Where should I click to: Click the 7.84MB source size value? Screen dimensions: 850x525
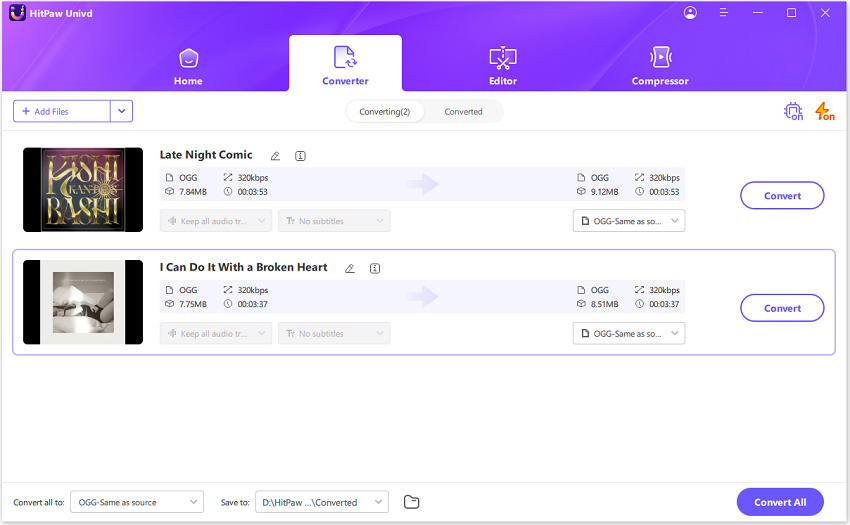point(193,192)
